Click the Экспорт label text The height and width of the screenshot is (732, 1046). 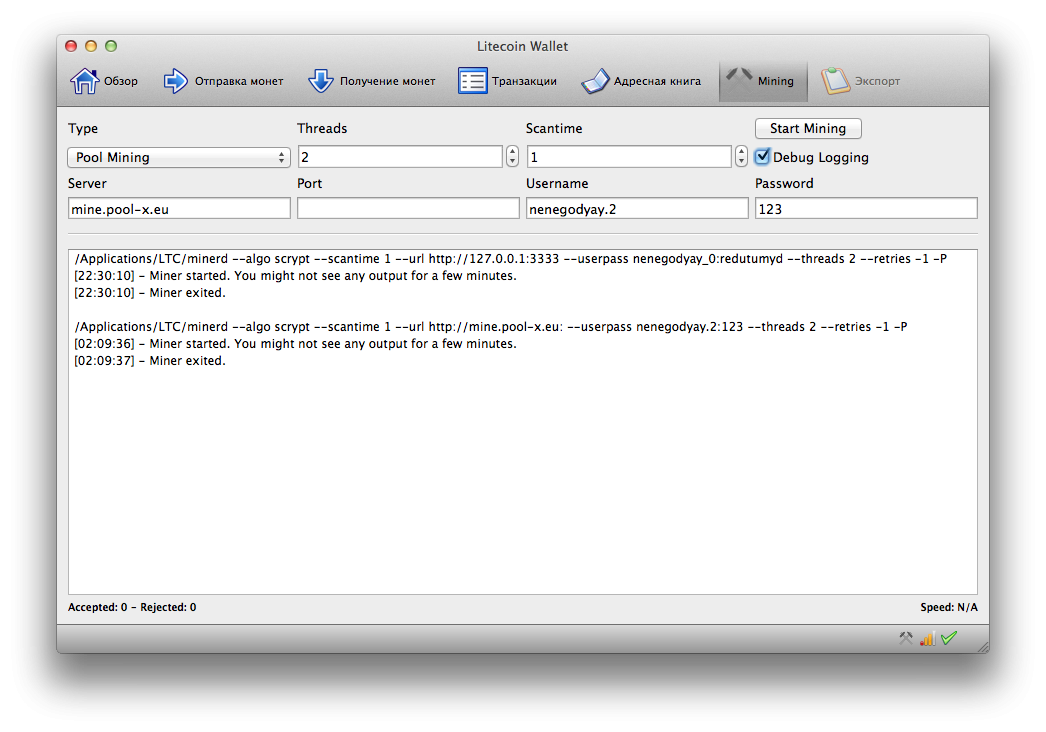tap(877, 81)
